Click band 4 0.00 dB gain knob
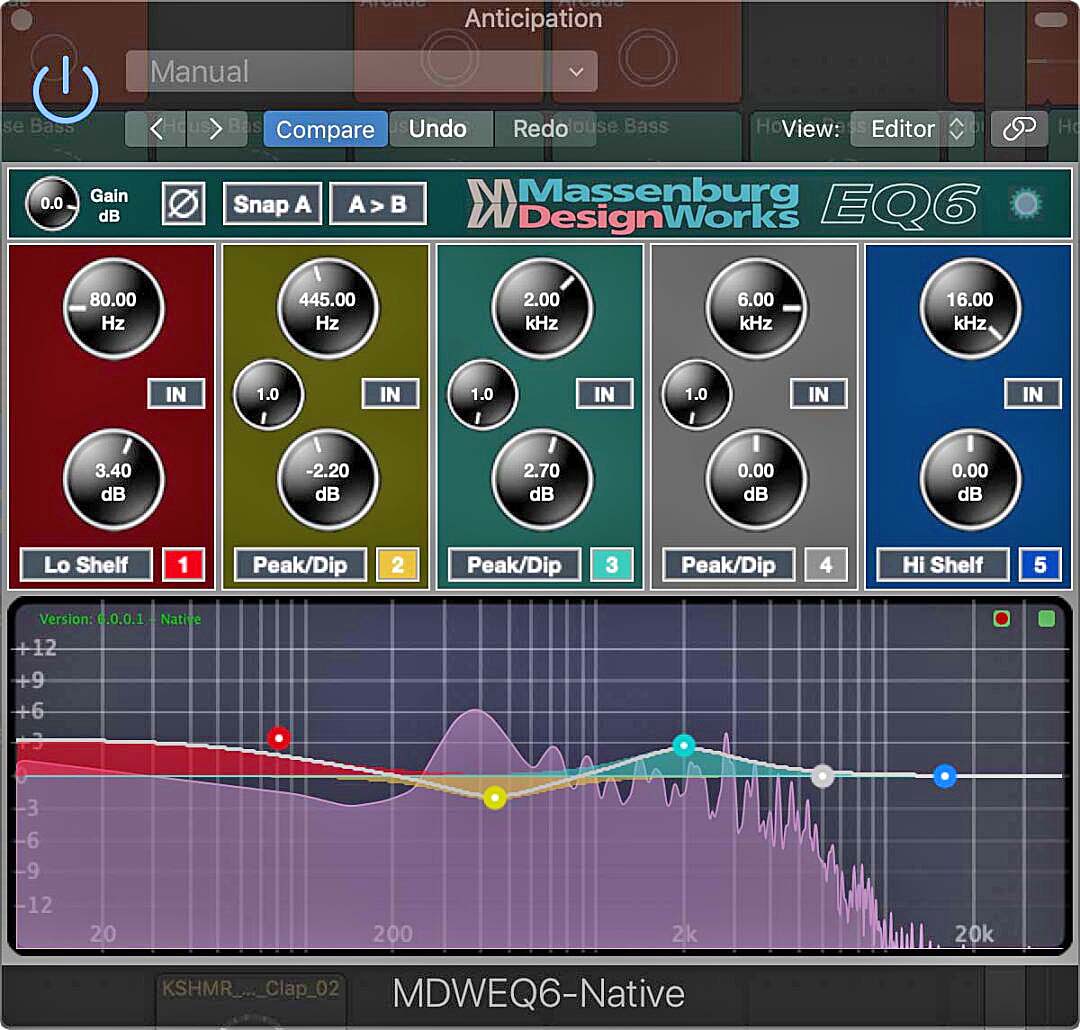1080x1030 pixels. (x=756, y=480)
